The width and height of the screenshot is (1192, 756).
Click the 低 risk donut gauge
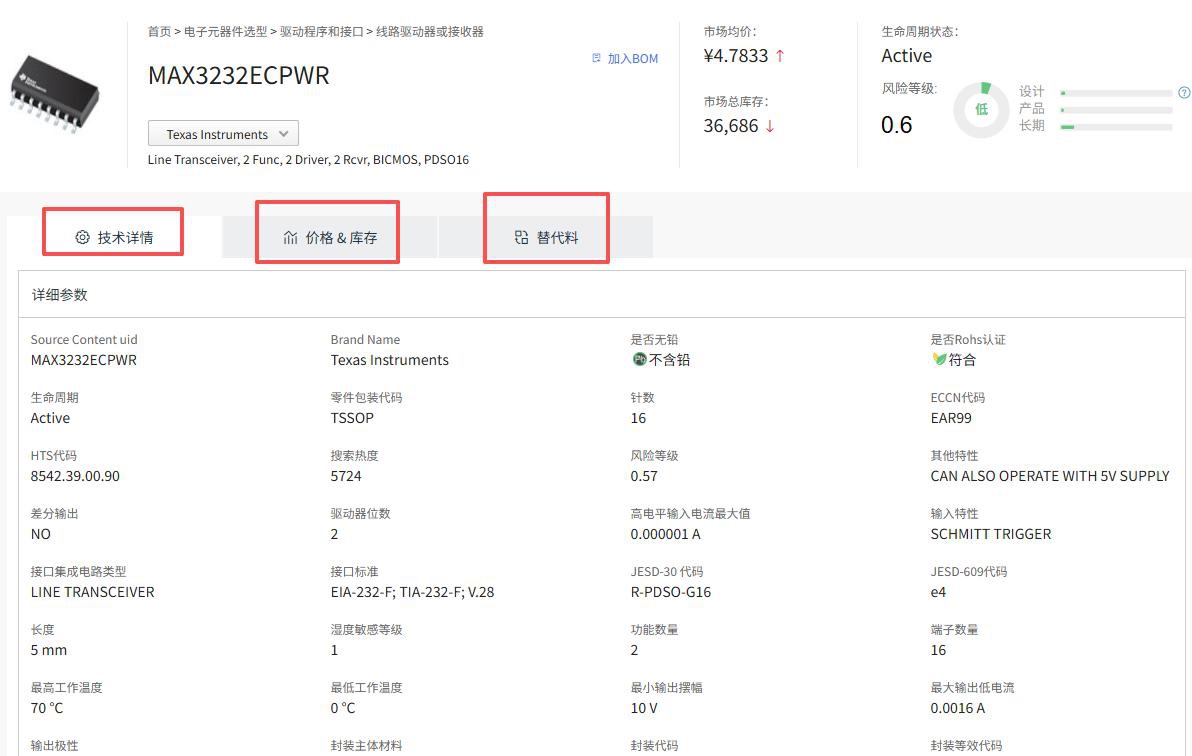(x=981, y=110)
